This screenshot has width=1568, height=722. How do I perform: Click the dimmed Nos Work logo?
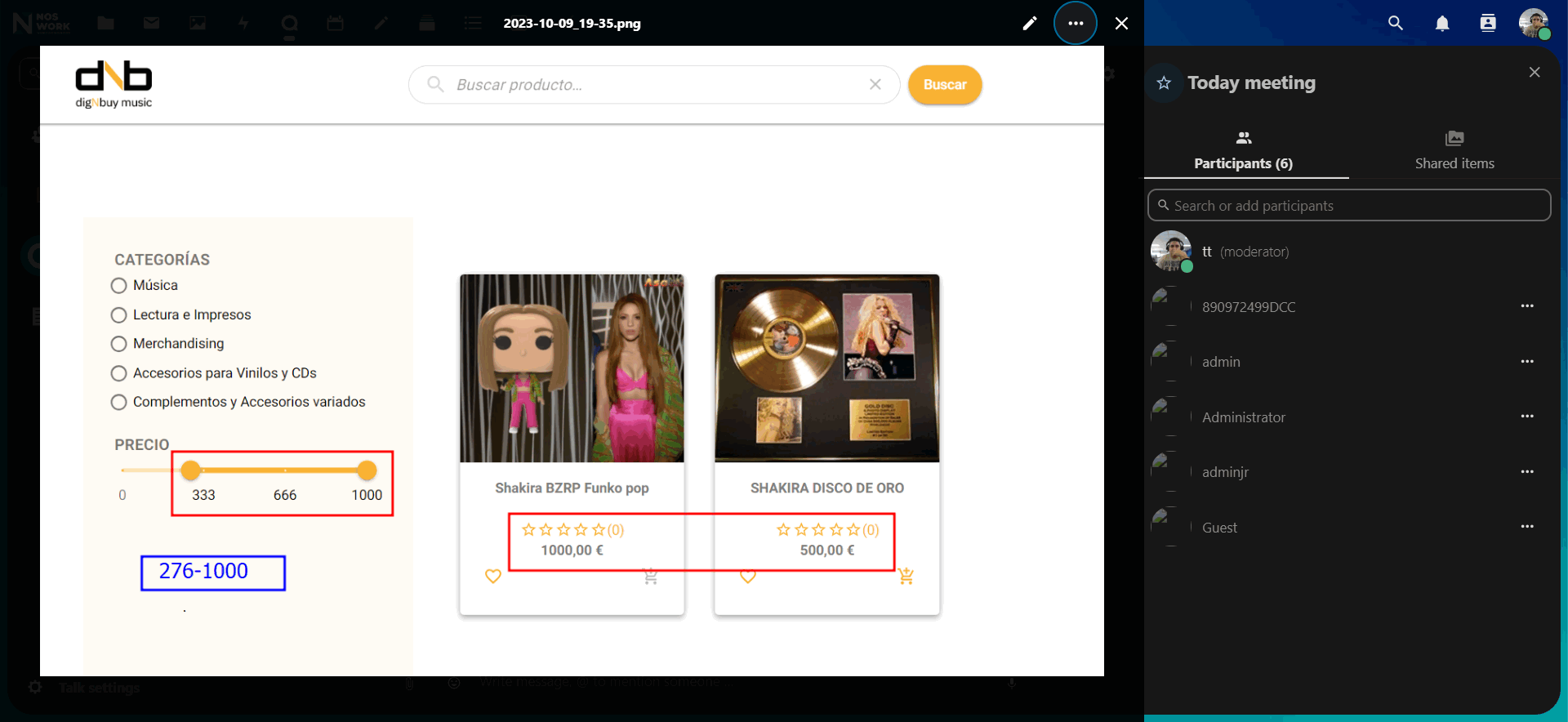[x=41, y=23]
